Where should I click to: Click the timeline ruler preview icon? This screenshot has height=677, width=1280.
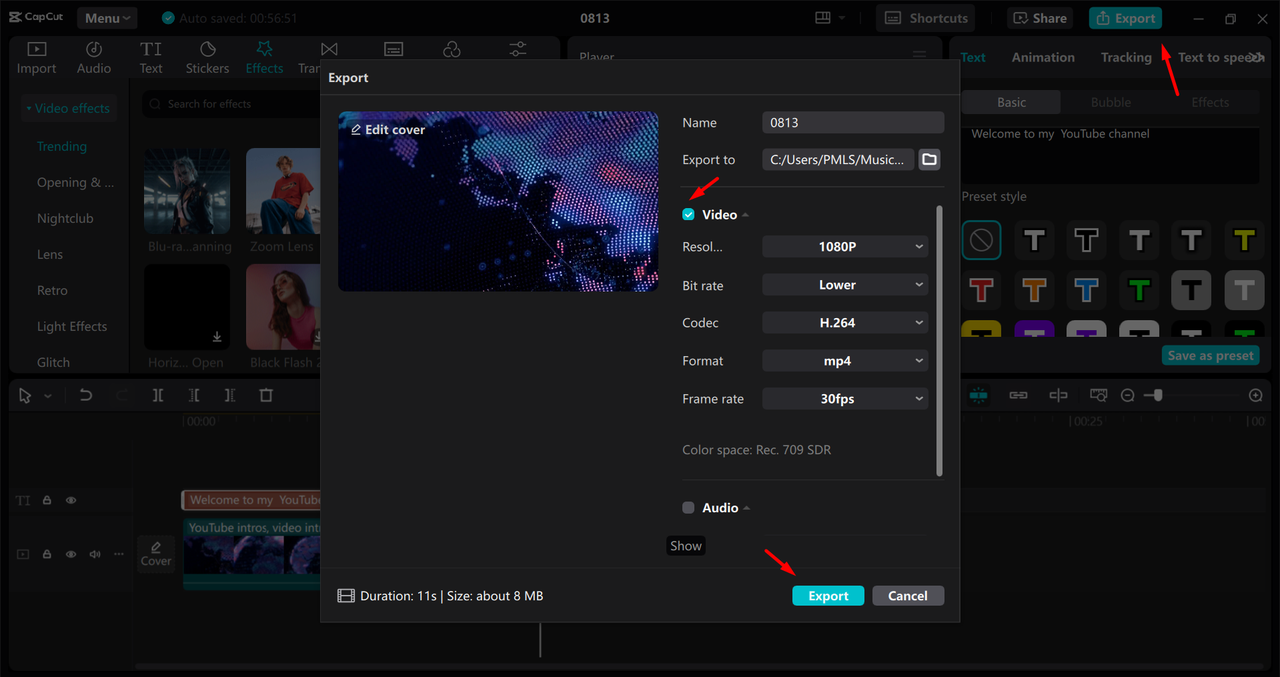tap(1098, 395)
